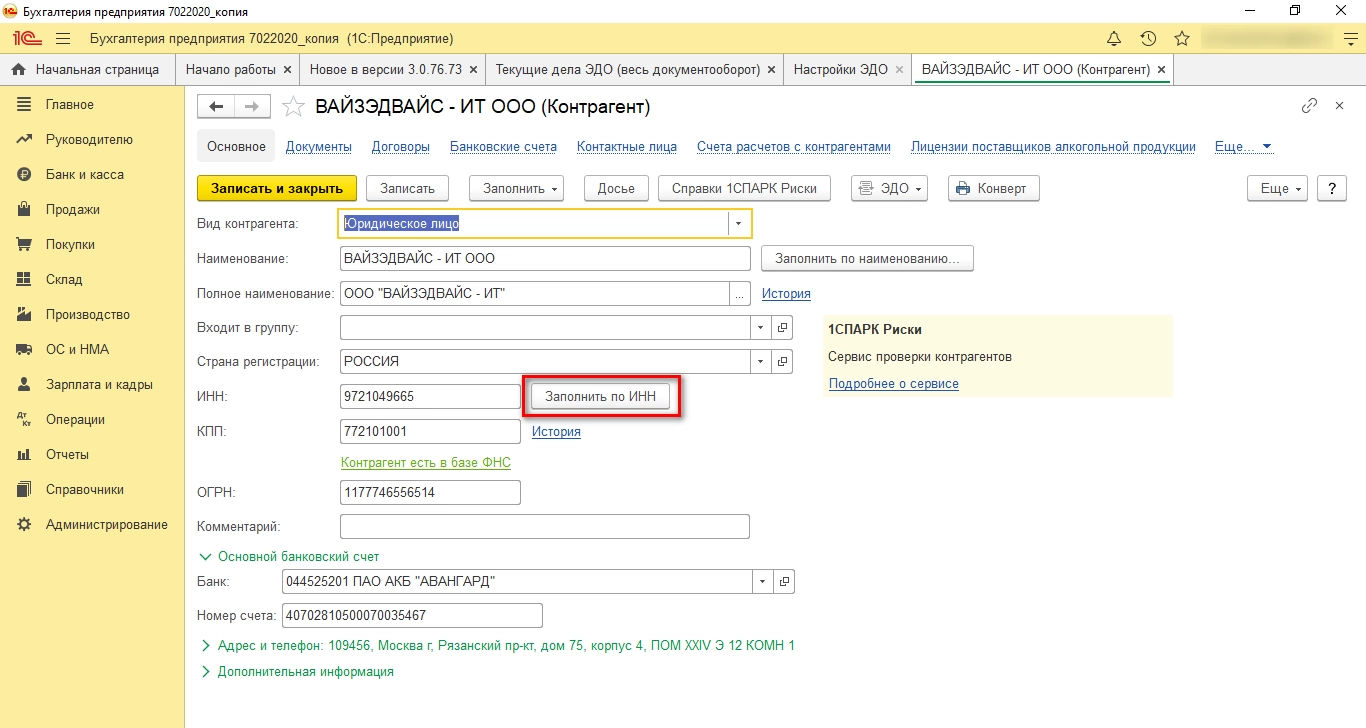Viewport: 1366px width, 728px height.
Task: Open the Еще command dropdown
Action: [1278, 189]
